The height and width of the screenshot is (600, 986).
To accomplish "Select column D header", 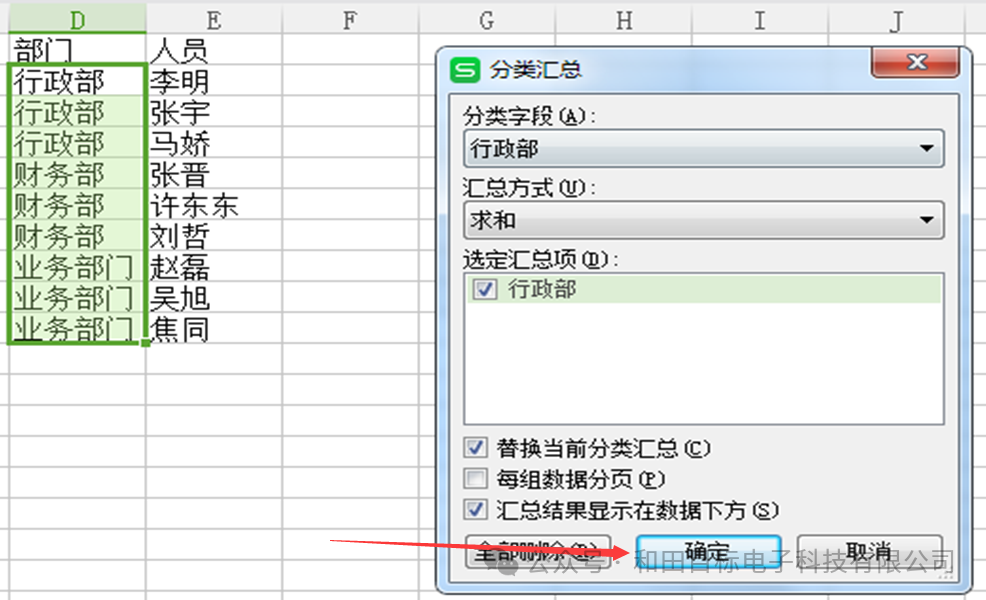I will tap(77, 20).
